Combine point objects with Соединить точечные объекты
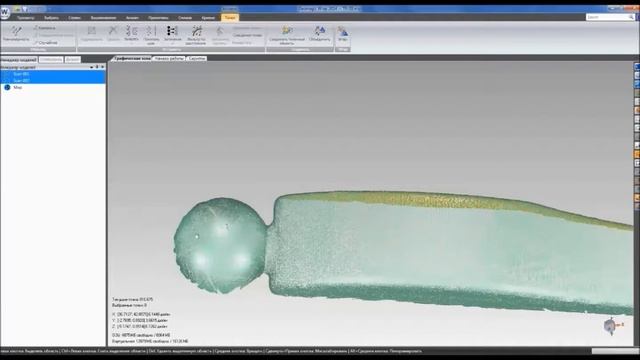This screenshot has width=640, height=360. coord(287,35)
